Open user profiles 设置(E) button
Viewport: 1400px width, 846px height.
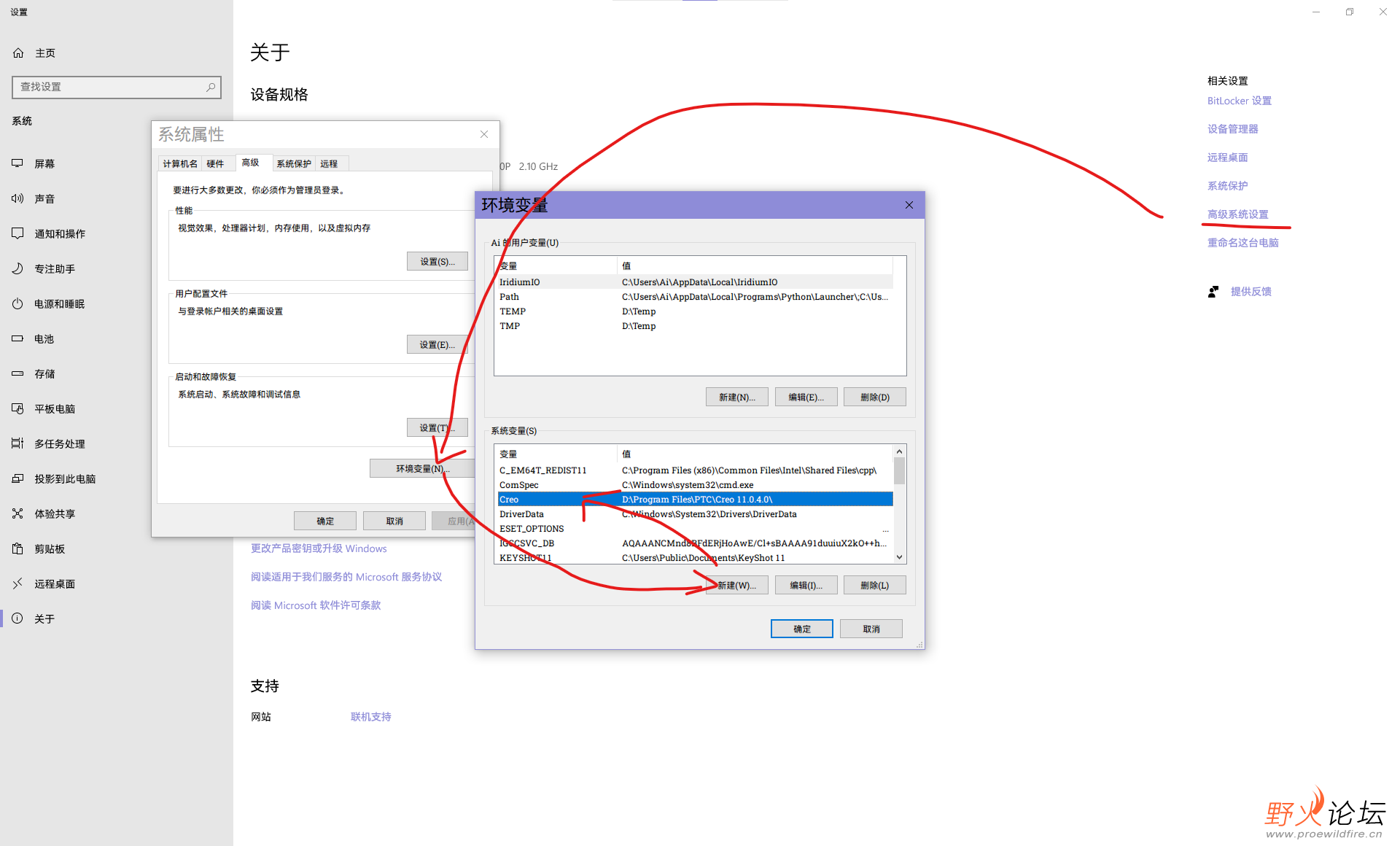[x=437, y=344]
